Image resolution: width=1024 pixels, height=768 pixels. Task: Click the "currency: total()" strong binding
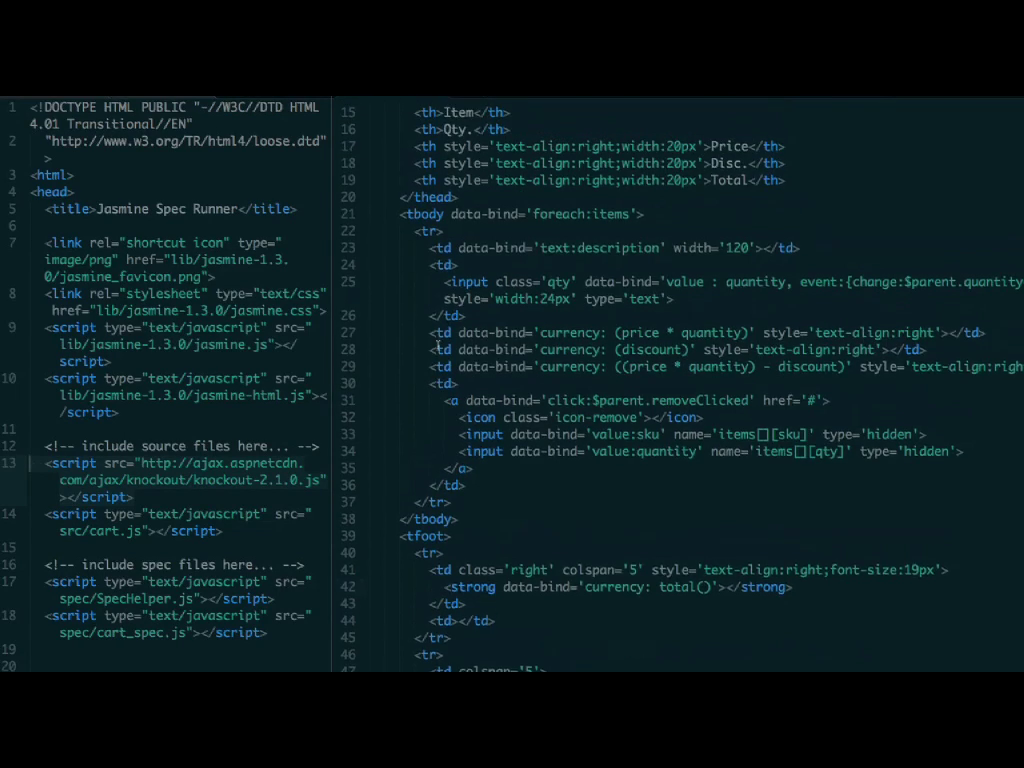click(648, 588)
